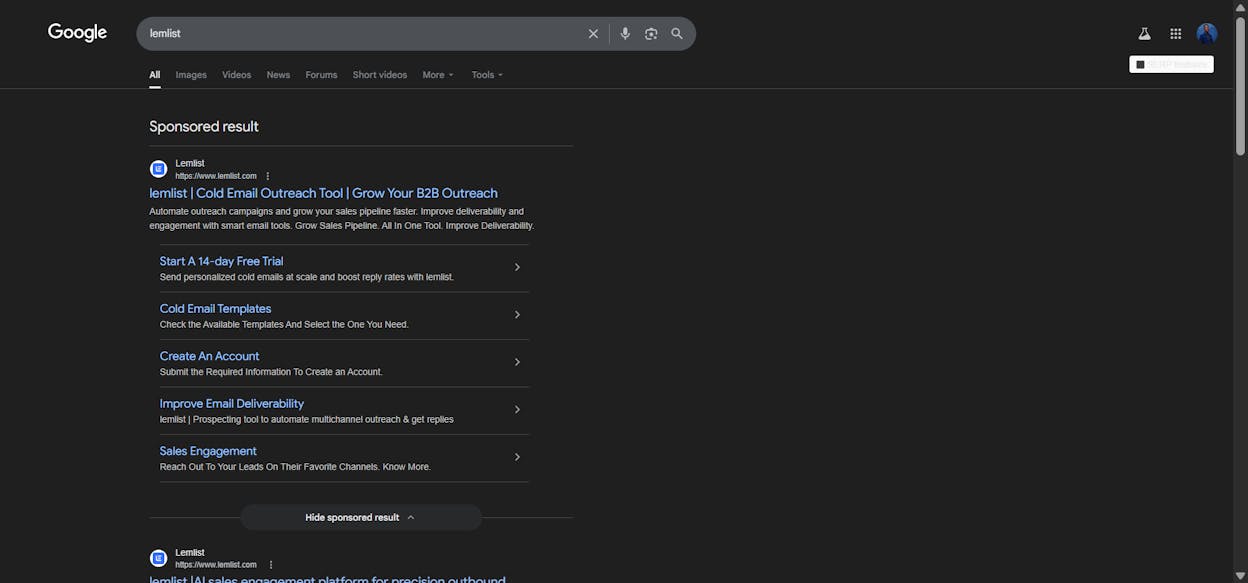Start voice search with the microphone icon
The width and height of the screenshot is (1248, 583).
pyautogui.click(x=625, y=34)
